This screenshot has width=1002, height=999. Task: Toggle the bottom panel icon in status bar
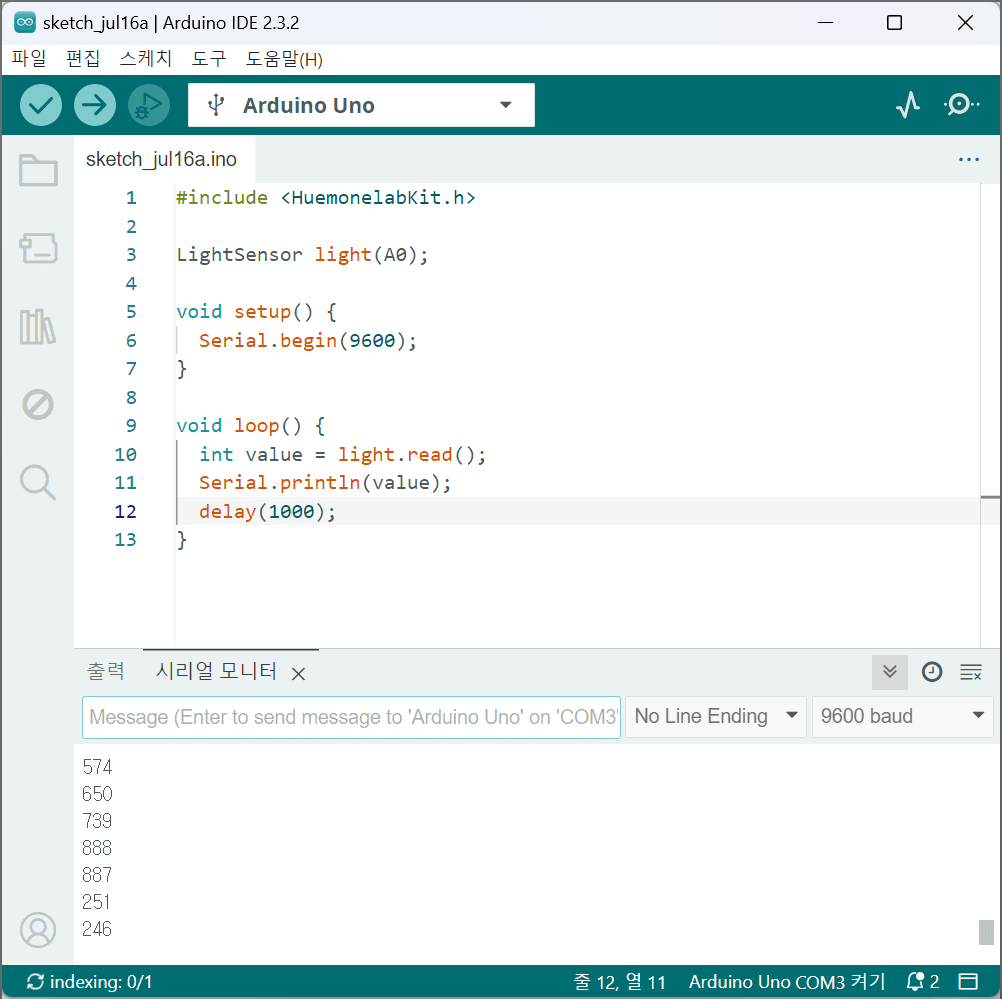click(x=969, y=981)
